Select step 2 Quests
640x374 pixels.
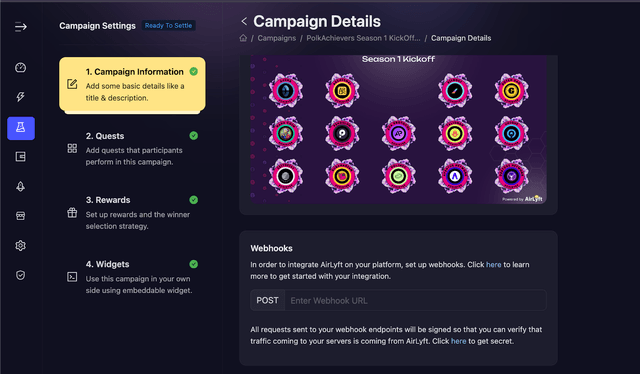click(132, 149)
